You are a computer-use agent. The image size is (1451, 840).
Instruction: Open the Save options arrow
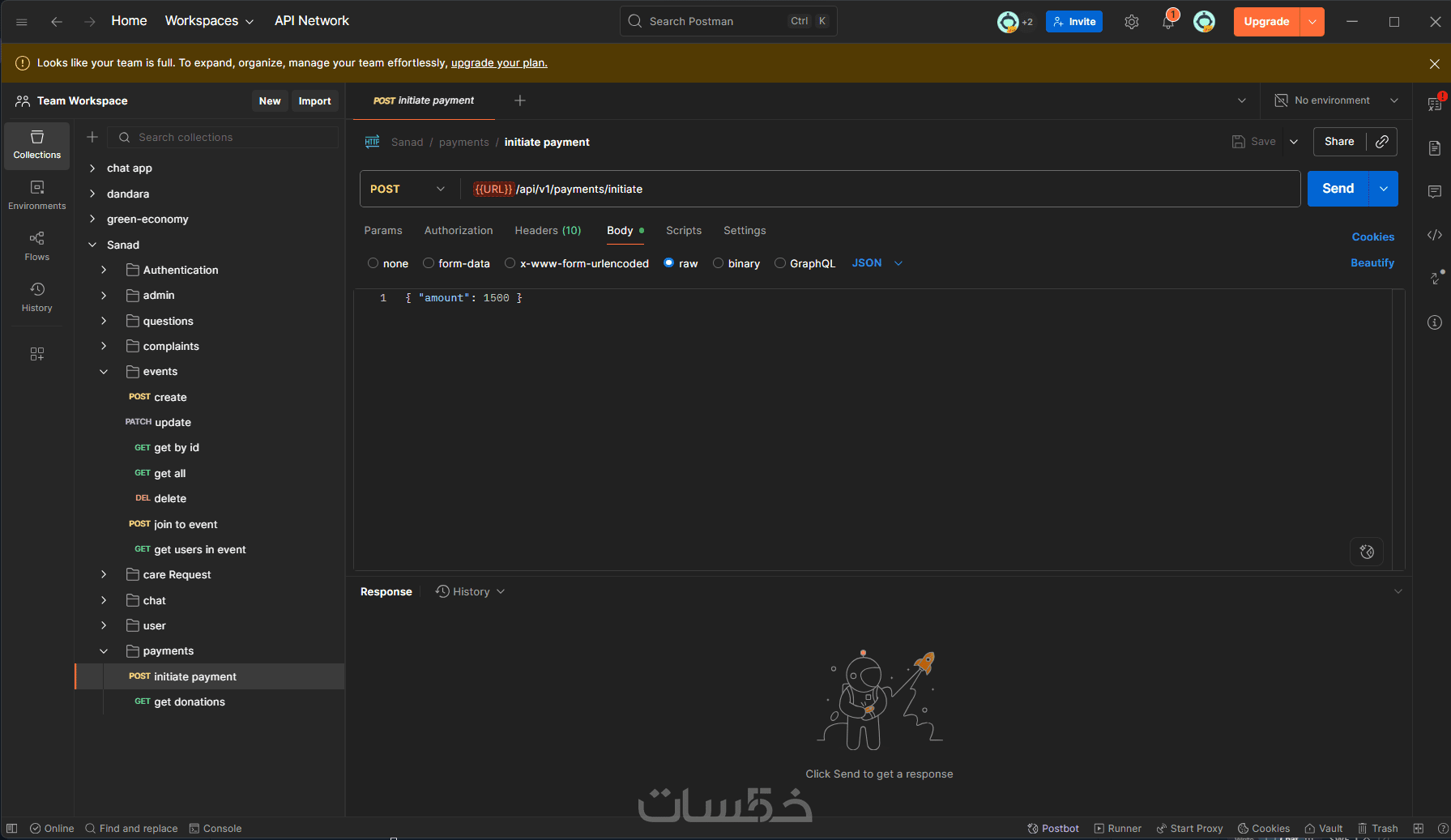coord(1294,142)
